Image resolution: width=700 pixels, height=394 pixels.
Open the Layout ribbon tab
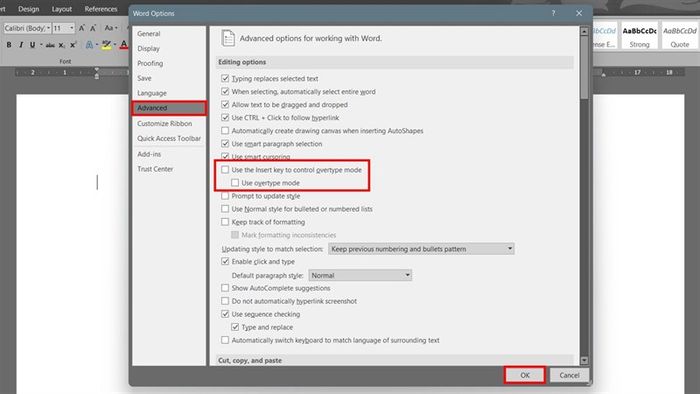click(x=62, y=9)
